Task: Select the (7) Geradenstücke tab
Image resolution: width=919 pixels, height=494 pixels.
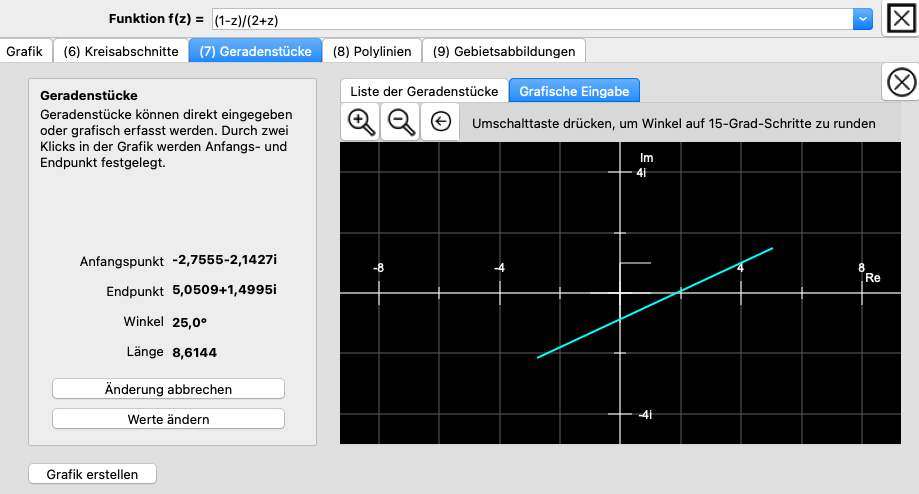Action: 255,51
